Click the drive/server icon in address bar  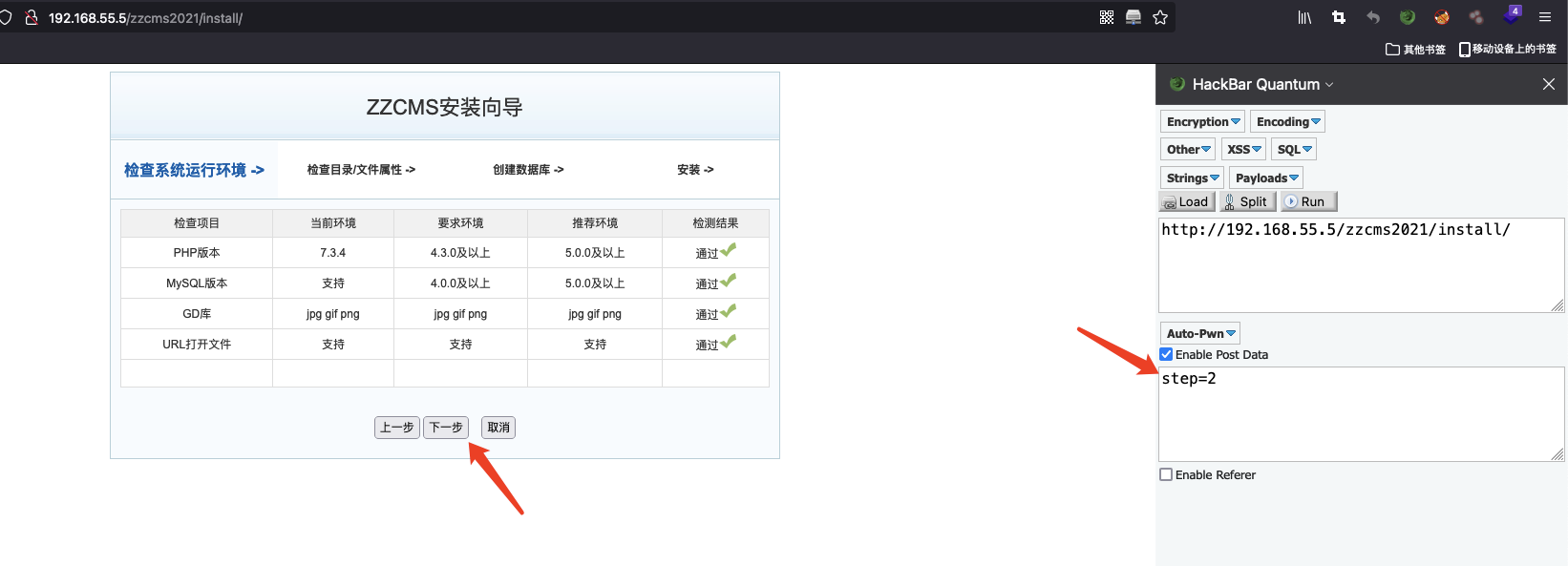pos(1134,17)
